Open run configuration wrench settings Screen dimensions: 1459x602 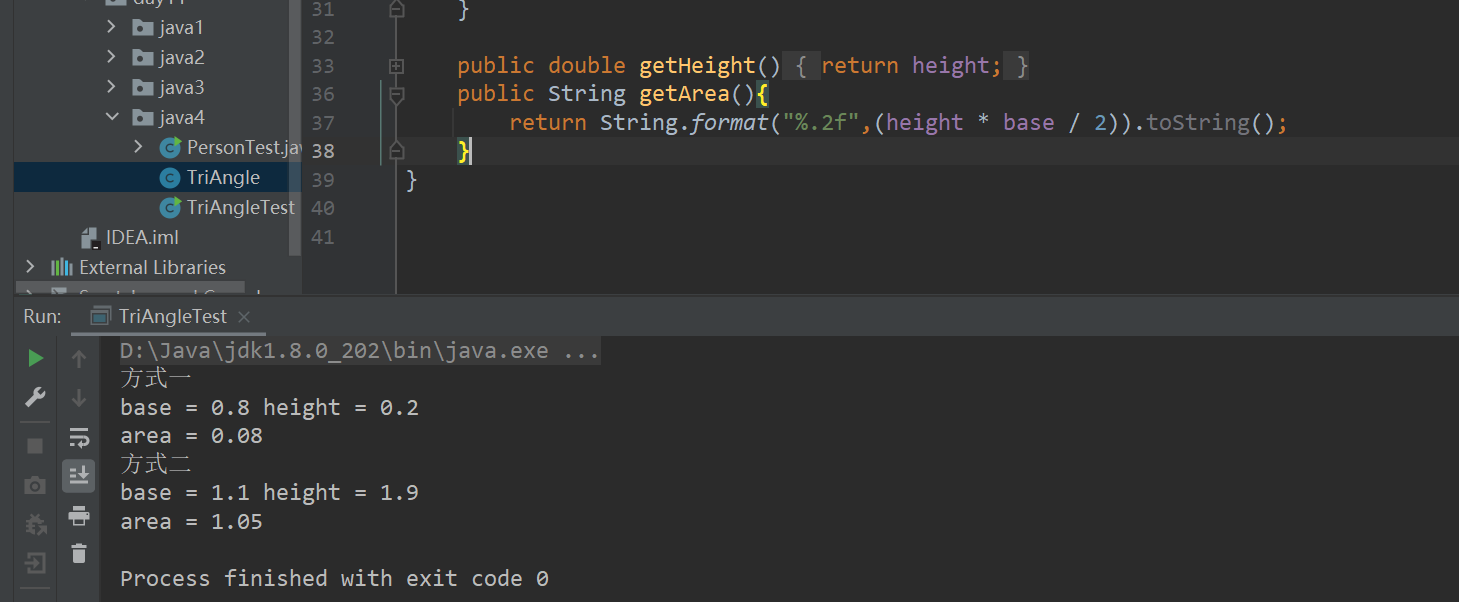(35, 397)
